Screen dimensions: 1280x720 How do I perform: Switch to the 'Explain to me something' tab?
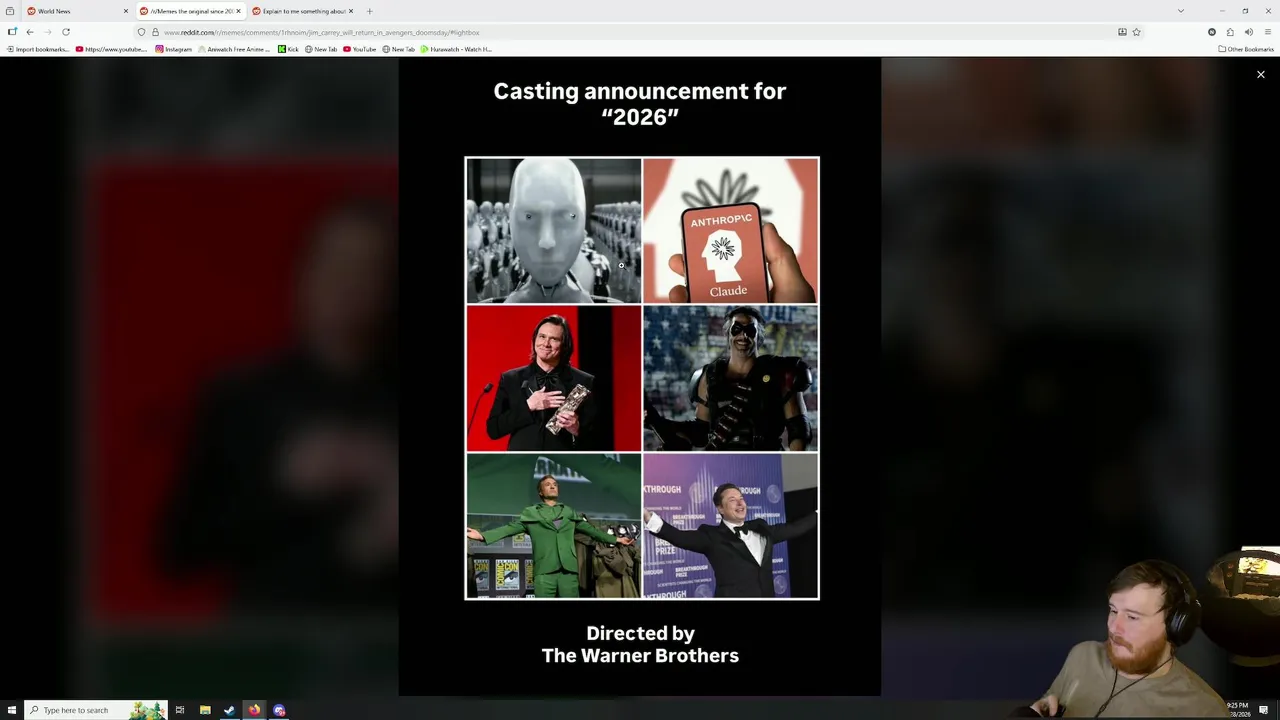pyautogui.click(x=303, y=11)
